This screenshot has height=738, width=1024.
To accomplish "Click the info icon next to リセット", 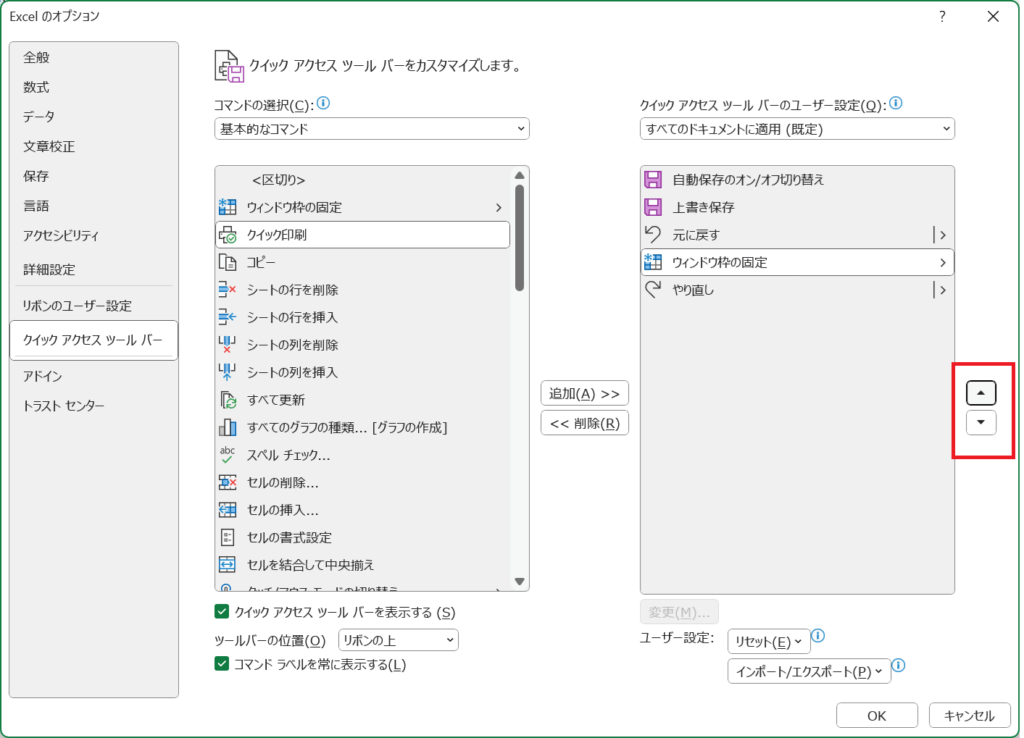I will (x=818, y=635).
